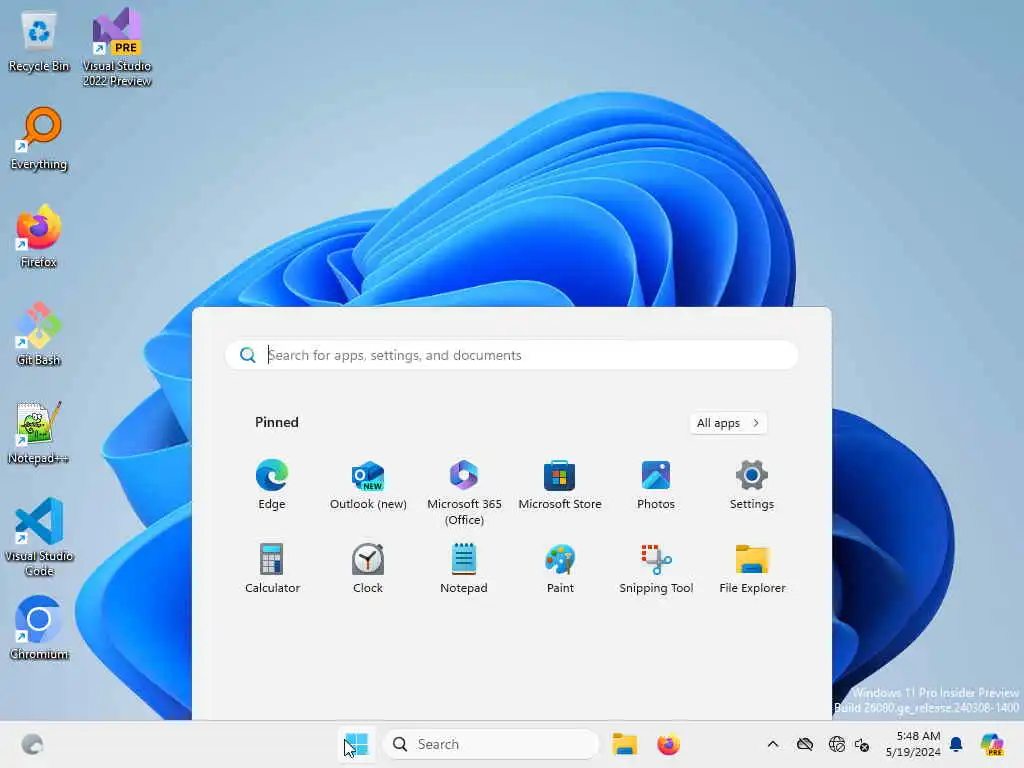The image size is (1024, 768).
Task: Open Snipping Tool pinned app
Action: coord(656,568)
